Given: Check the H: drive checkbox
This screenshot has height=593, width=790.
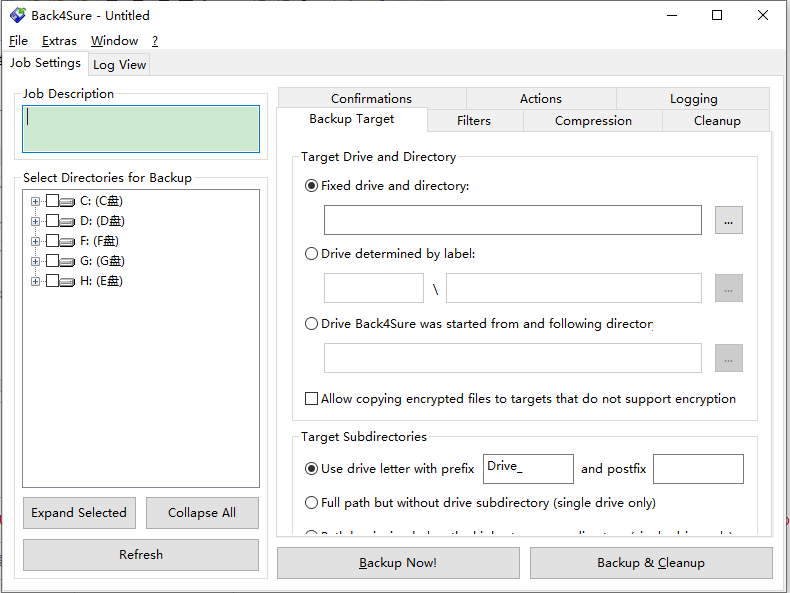Looking at the screenshot, I should pos(52,281).
